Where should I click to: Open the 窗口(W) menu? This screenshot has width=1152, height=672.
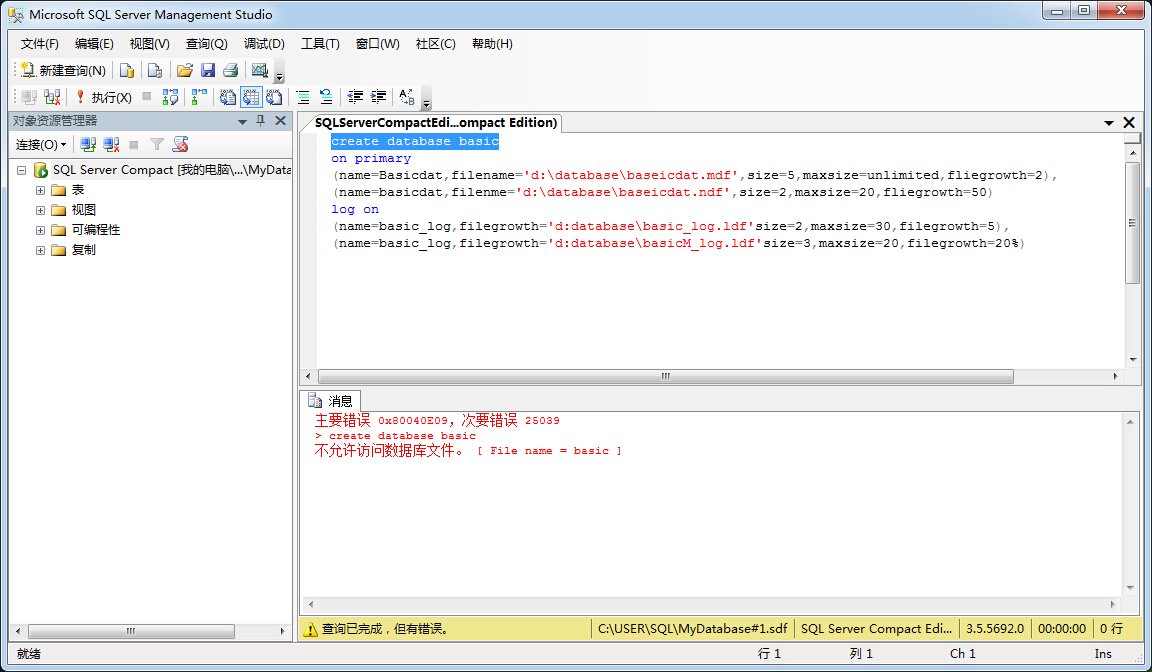(x=378, y=43)
